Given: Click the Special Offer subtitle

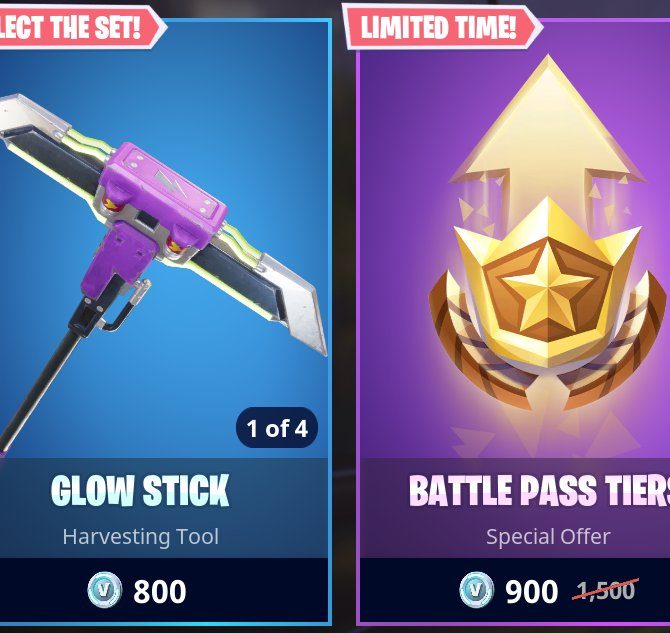Looking at the screenshot, I should tap(548, 536).
